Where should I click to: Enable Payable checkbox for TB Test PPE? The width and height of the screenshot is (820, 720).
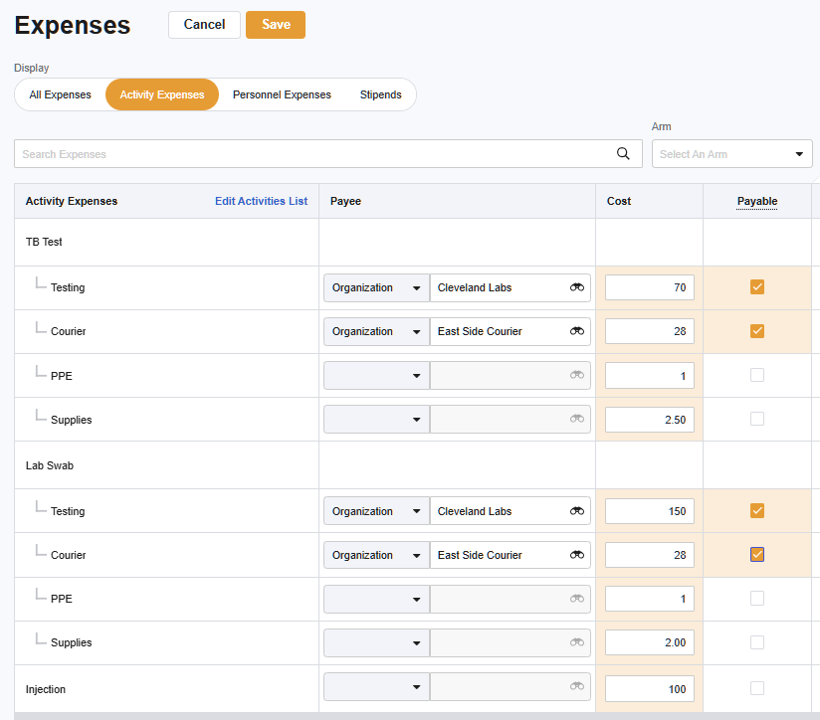[757, 375]
